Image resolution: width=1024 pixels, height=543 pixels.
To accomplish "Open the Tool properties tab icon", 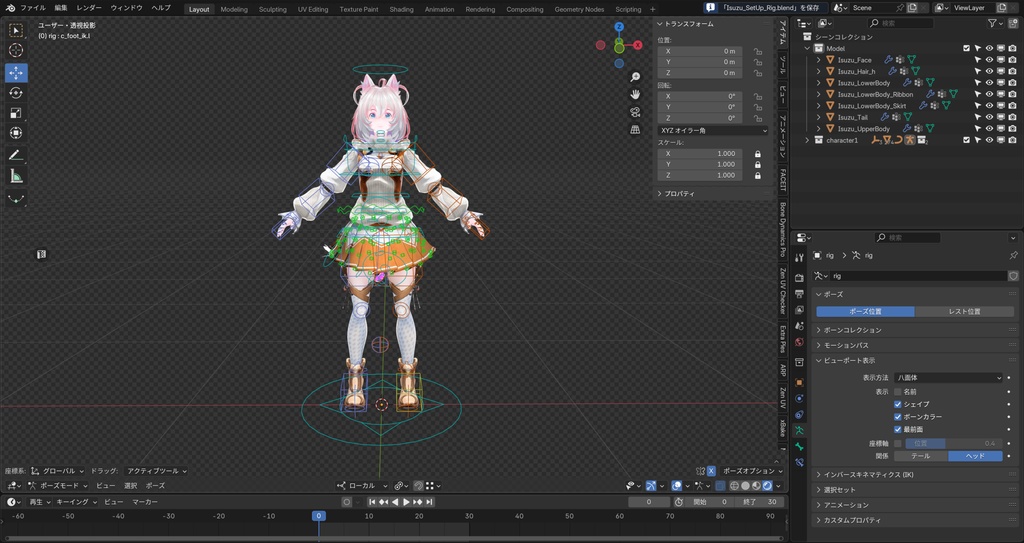I will click(799, 258).
